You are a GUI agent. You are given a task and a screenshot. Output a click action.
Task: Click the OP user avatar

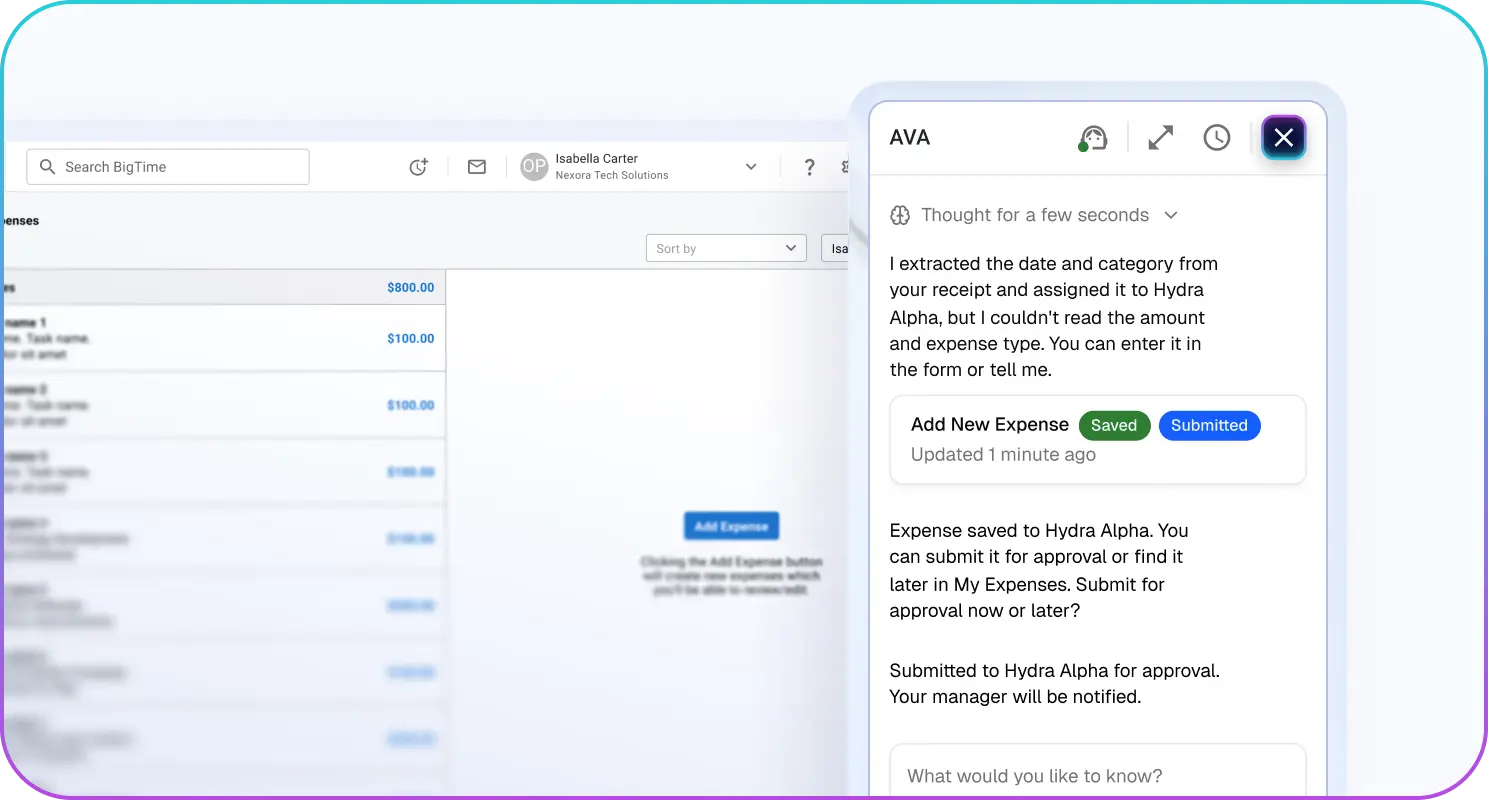pos(535,167)
